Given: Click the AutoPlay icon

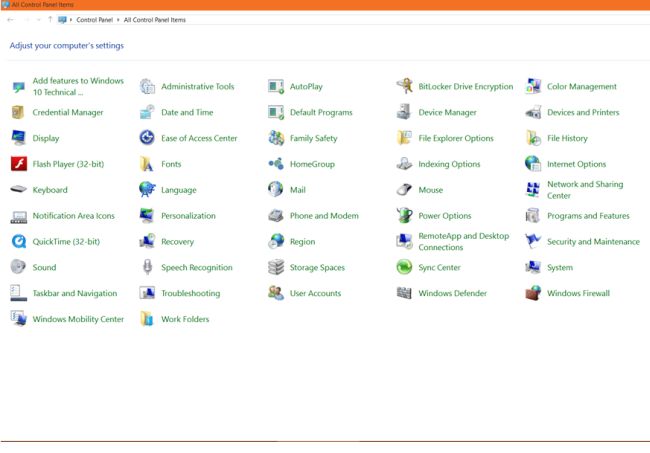Looking at the screenshot, I should click(276, 86).
